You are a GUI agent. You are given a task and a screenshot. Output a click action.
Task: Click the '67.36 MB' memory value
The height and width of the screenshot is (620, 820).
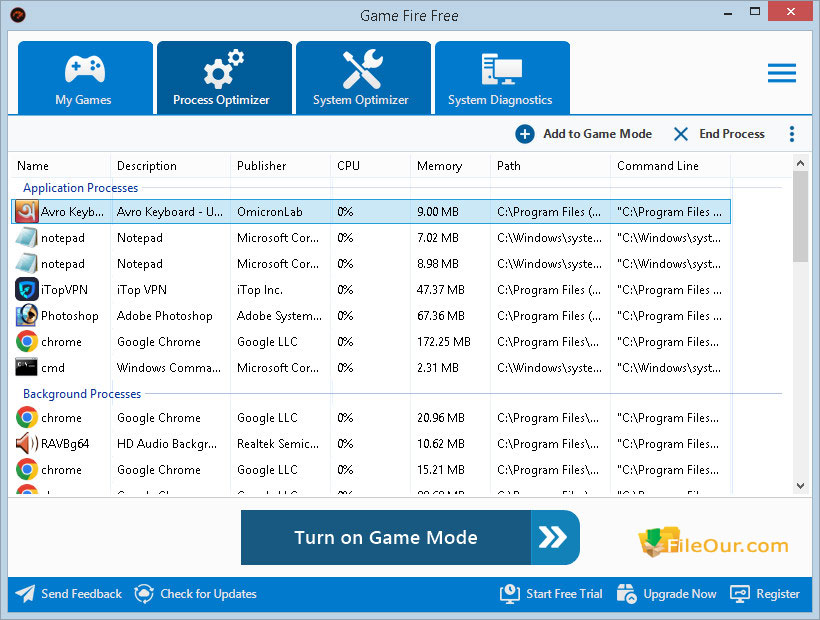pyautogui.click(x=441, y=316)
